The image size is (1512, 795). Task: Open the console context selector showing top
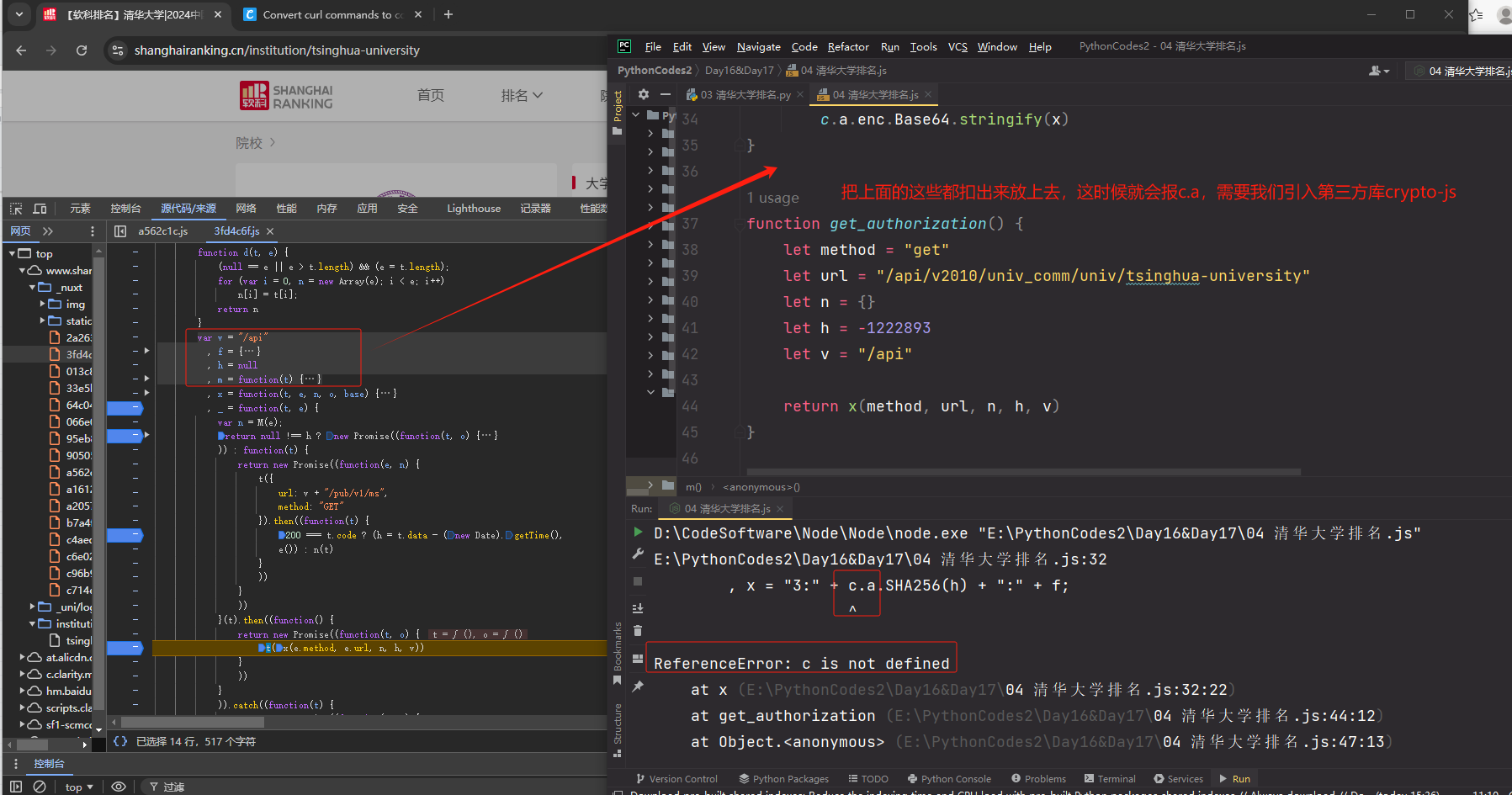79,787
